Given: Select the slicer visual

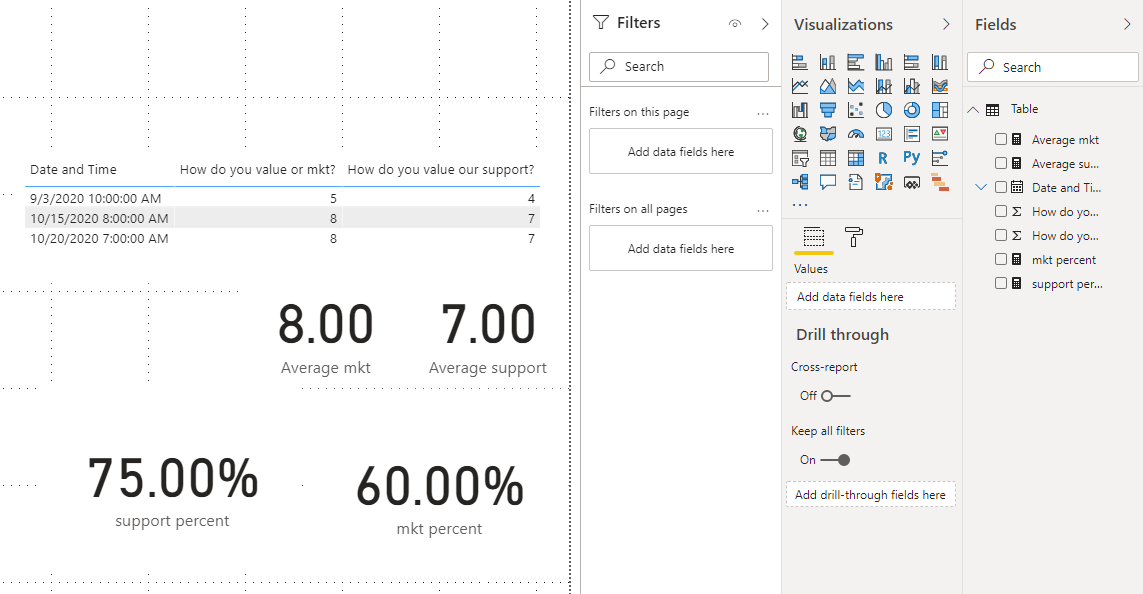Looking at the screenshot, I should 800,158.
